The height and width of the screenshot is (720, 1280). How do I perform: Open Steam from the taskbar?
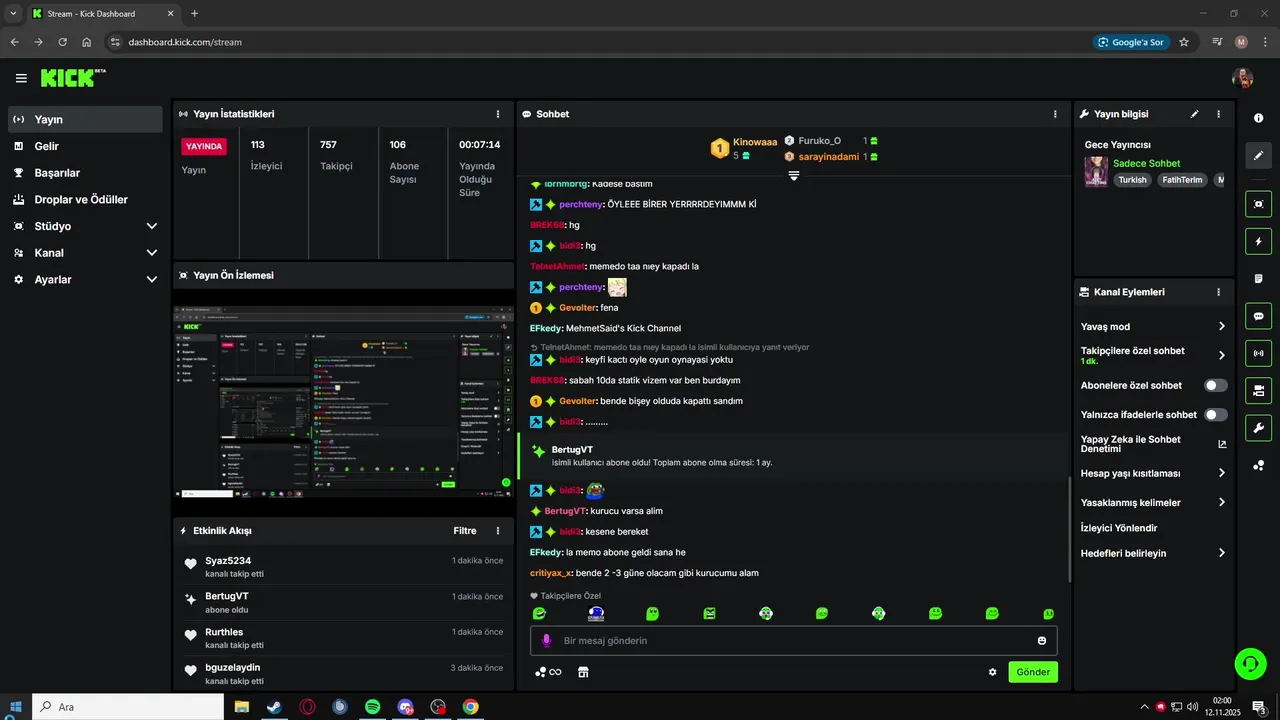pos(273,707)
